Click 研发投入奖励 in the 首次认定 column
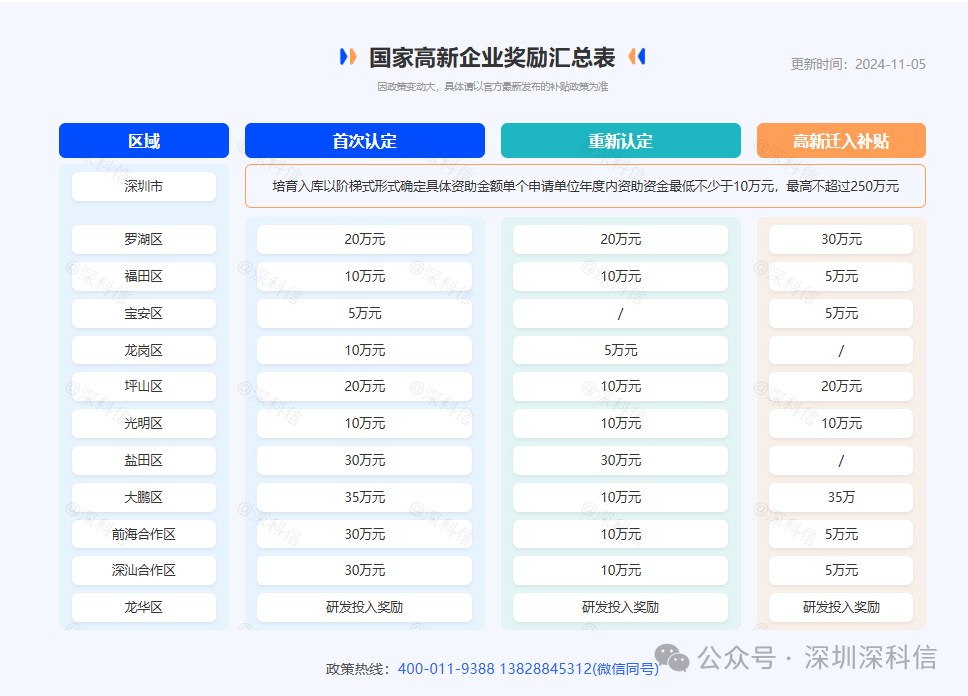This screenshot has width=968, height=696. point(364,607)
